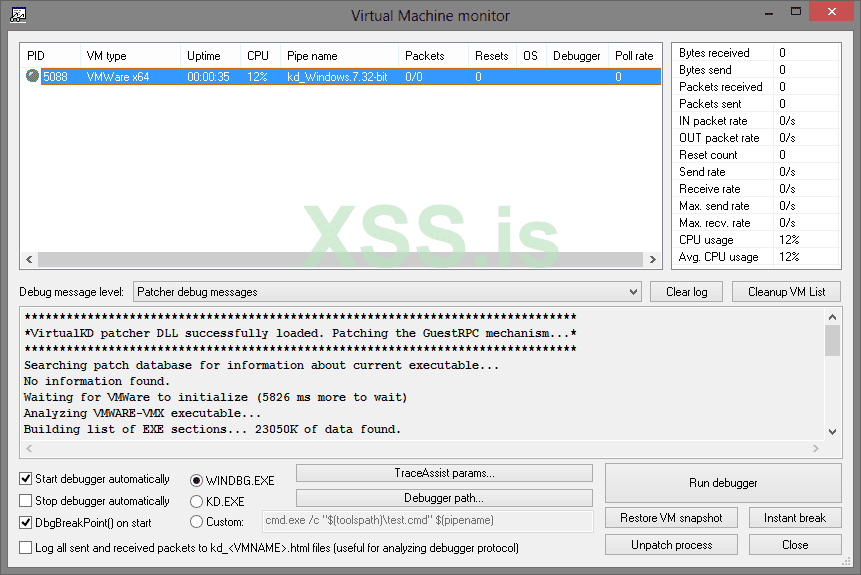Sort VM list by CPU column
861x575 pixels.
(x=260, y=56)
